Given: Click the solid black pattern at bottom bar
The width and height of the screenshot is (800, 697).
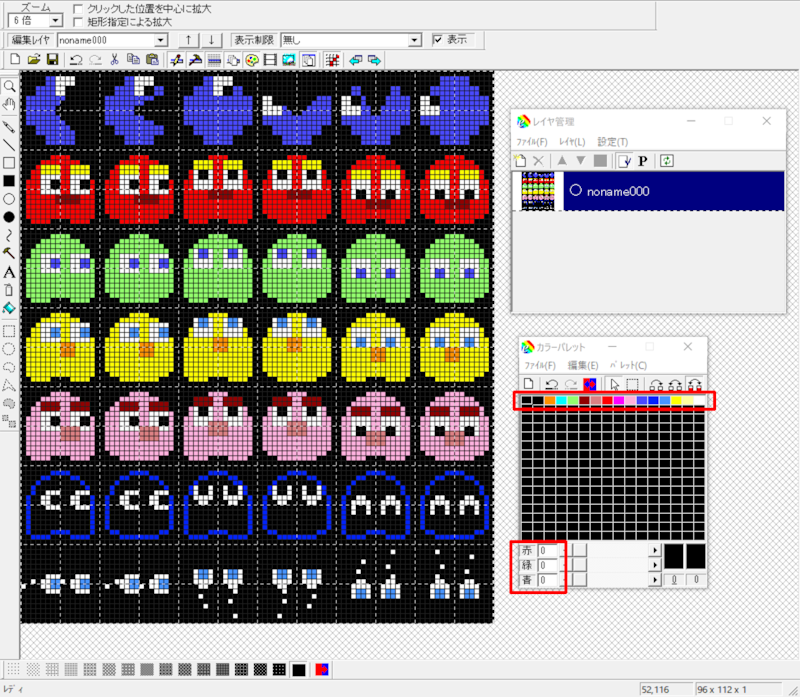Looking at the screenshot, I should tap(299, 669).
